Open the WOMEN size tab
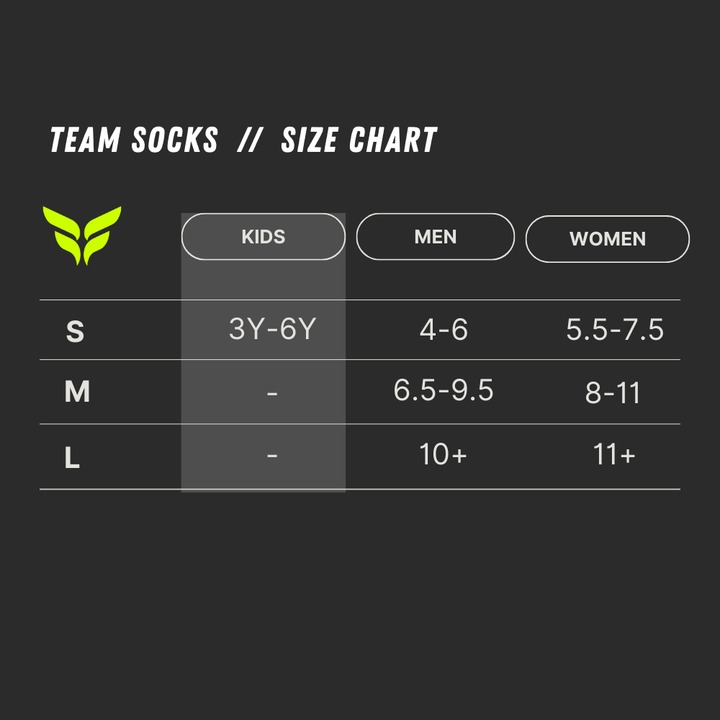The image size is (720, 720). (607, 239)
